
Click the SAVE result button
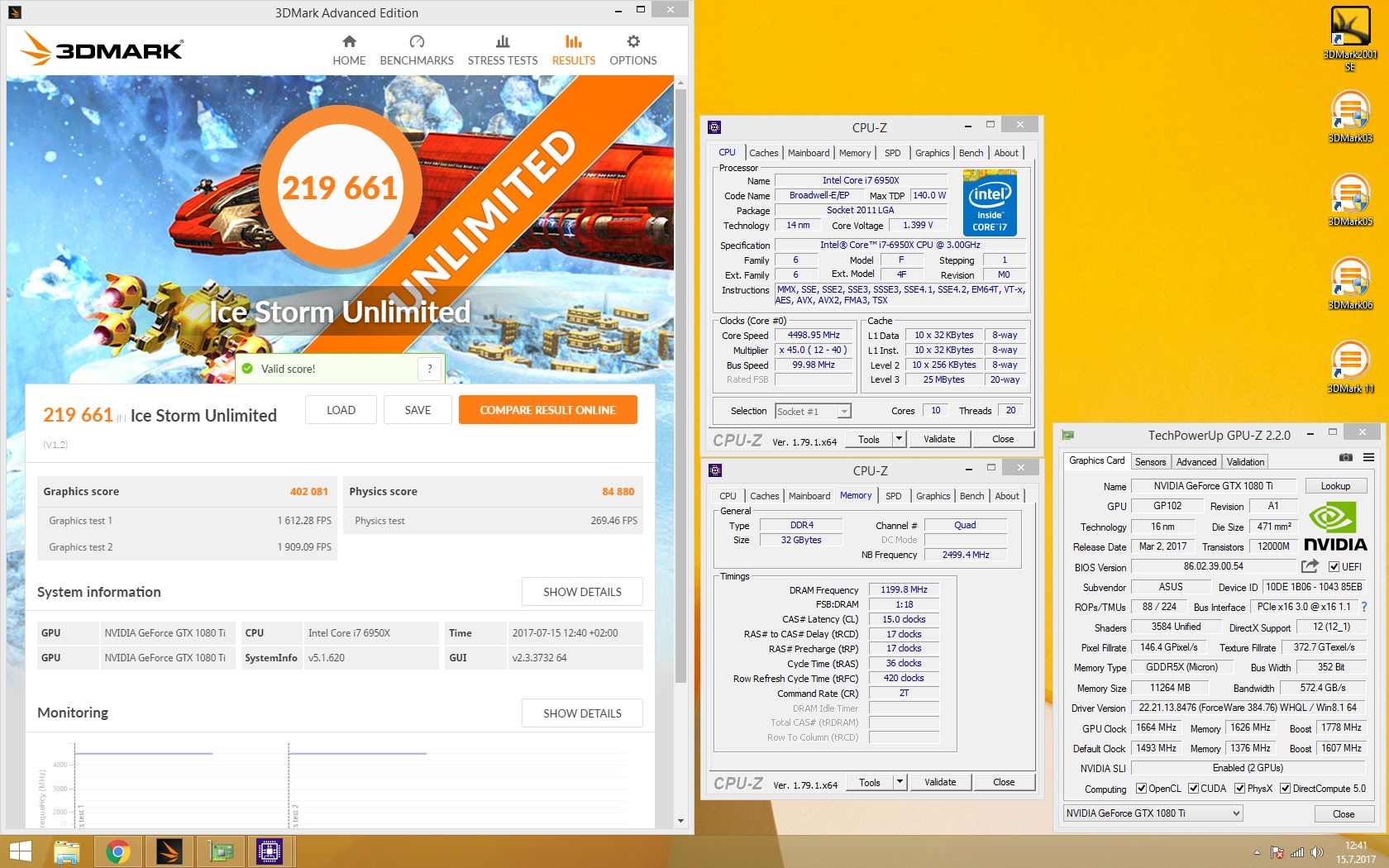tap(418, 410)
